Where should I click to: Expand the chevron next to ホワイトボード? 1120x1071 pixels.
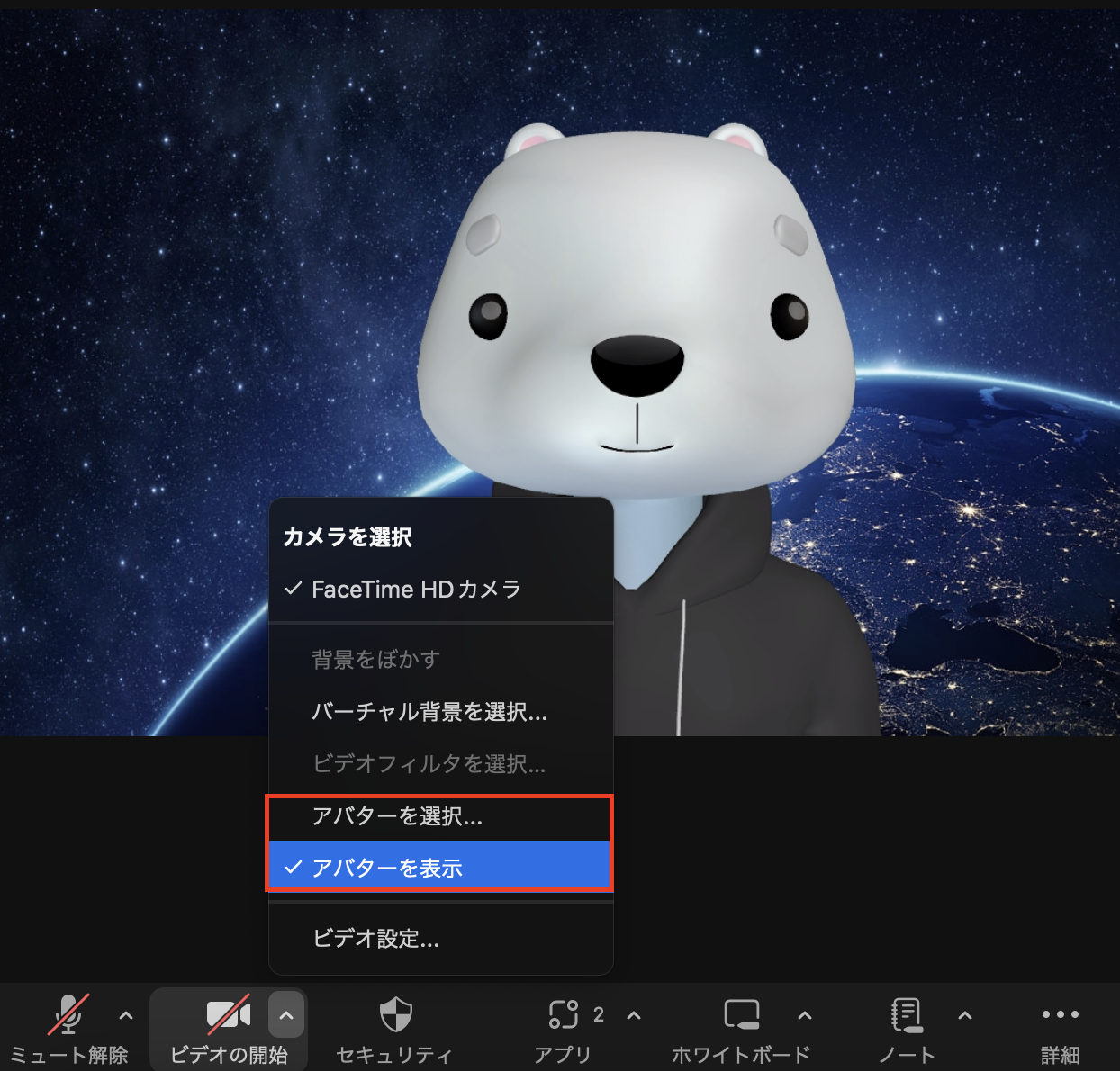tap(805, 1015)
